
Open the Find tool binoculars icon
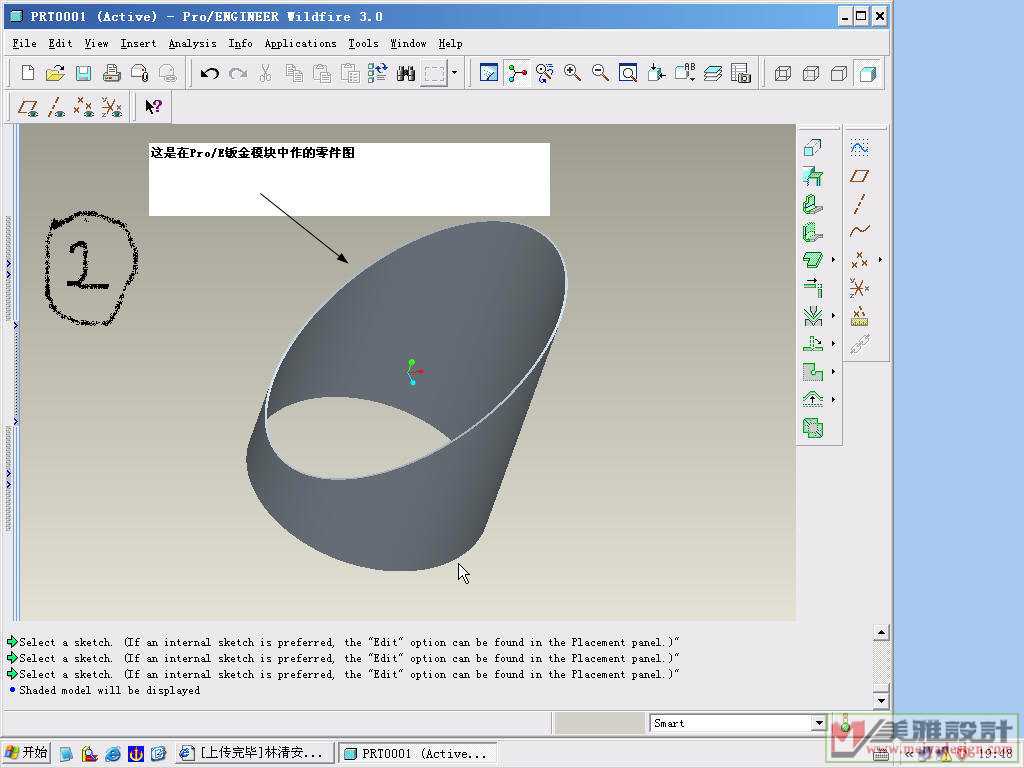coord(406,73)
